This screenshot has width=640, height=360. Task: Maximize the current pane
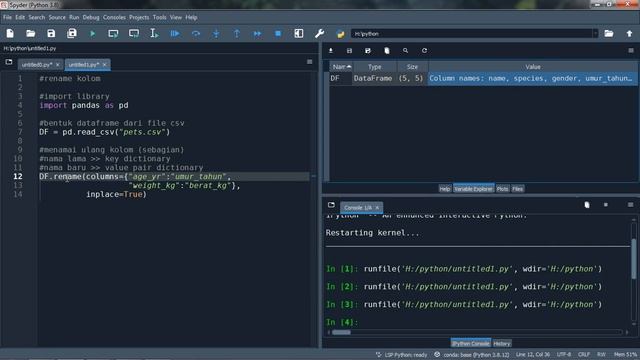pyautogui.click(x=299, y=33)
